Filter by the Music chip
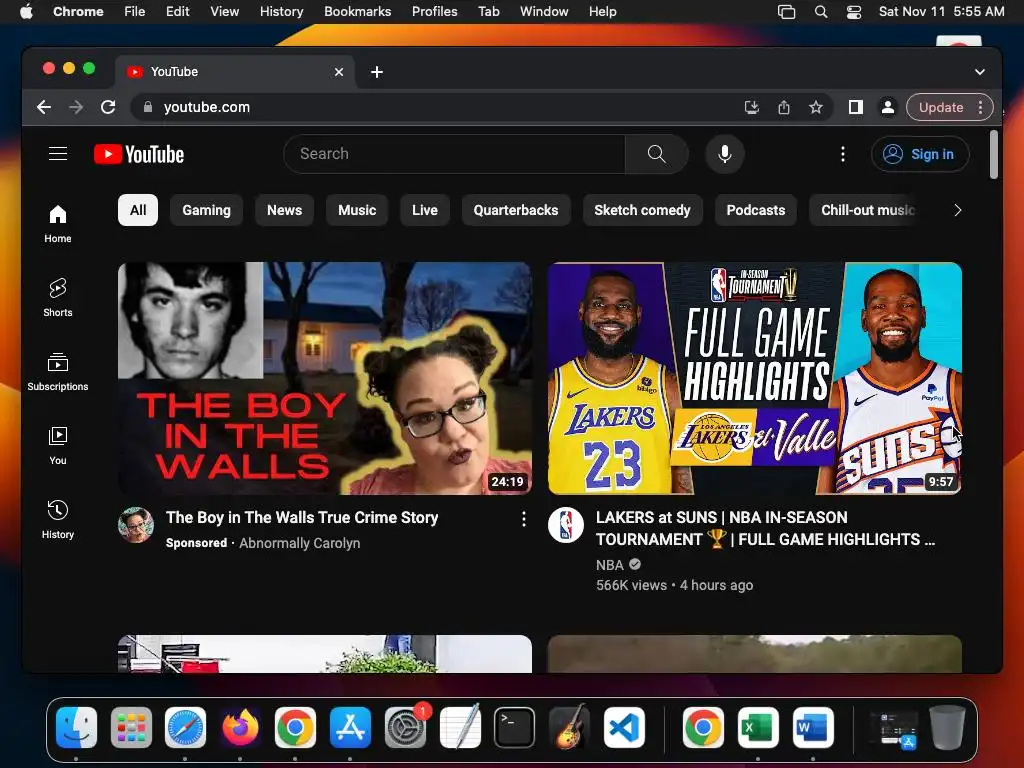 (x=357, y=210)
